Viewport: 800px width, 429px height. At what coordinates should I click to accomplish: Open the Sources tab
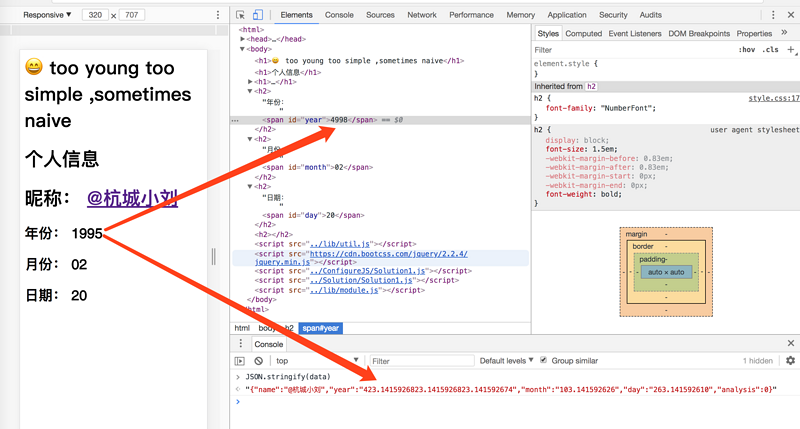(x=380, y=15)
